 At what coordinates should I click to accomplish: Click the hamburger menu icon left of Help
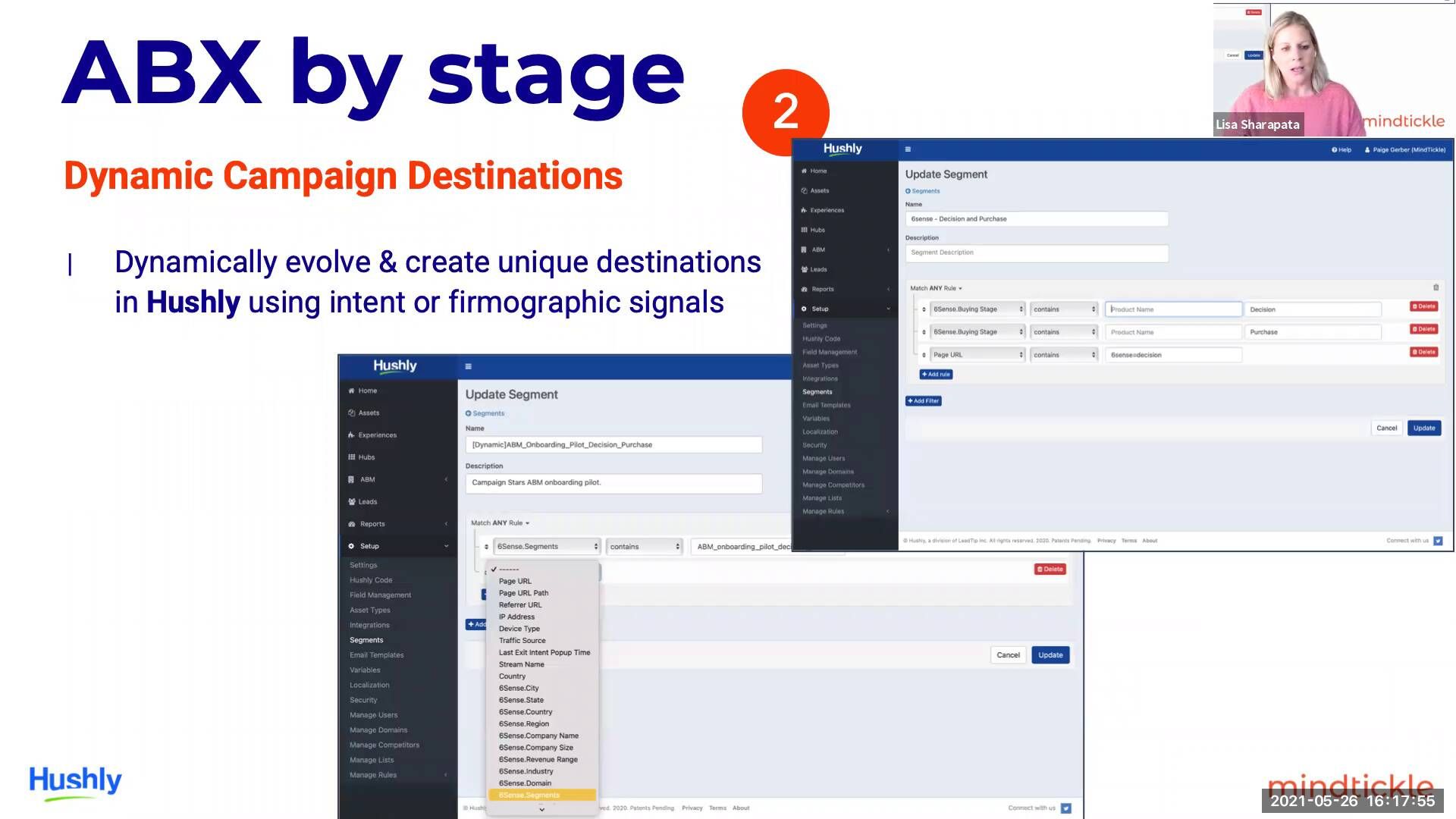point(908,149)
